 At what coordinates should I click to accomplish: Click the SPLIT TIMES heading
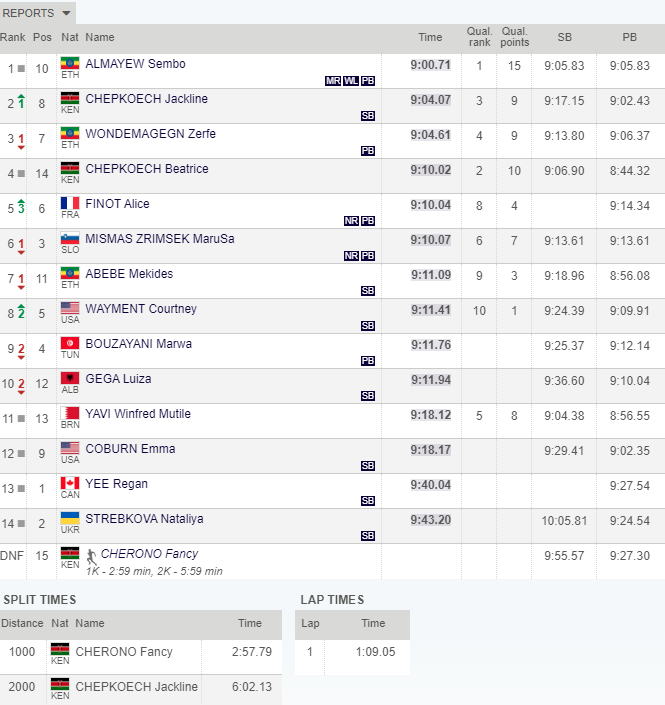point(40,600)
